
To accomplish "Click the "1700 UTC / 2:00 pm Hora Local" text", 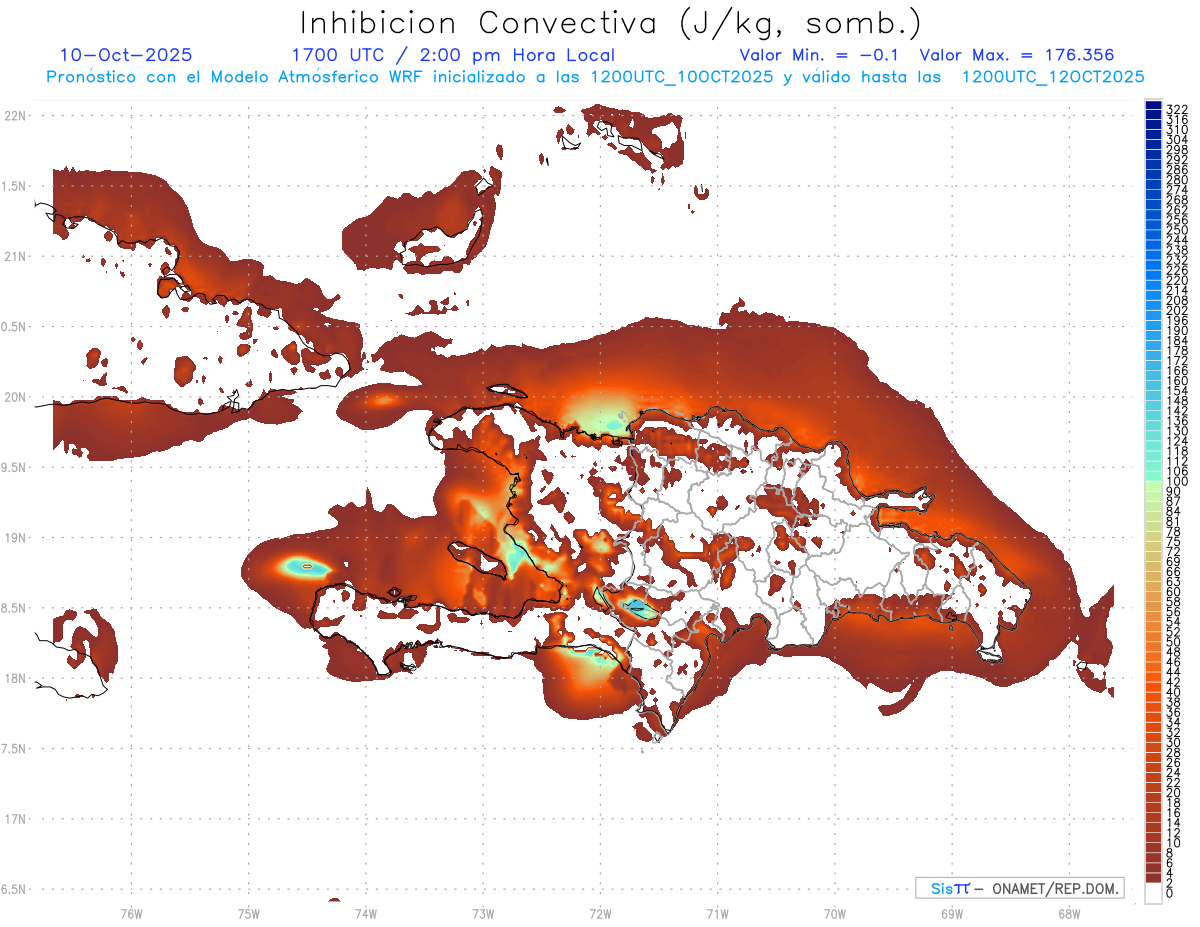I will coord(453,55).
